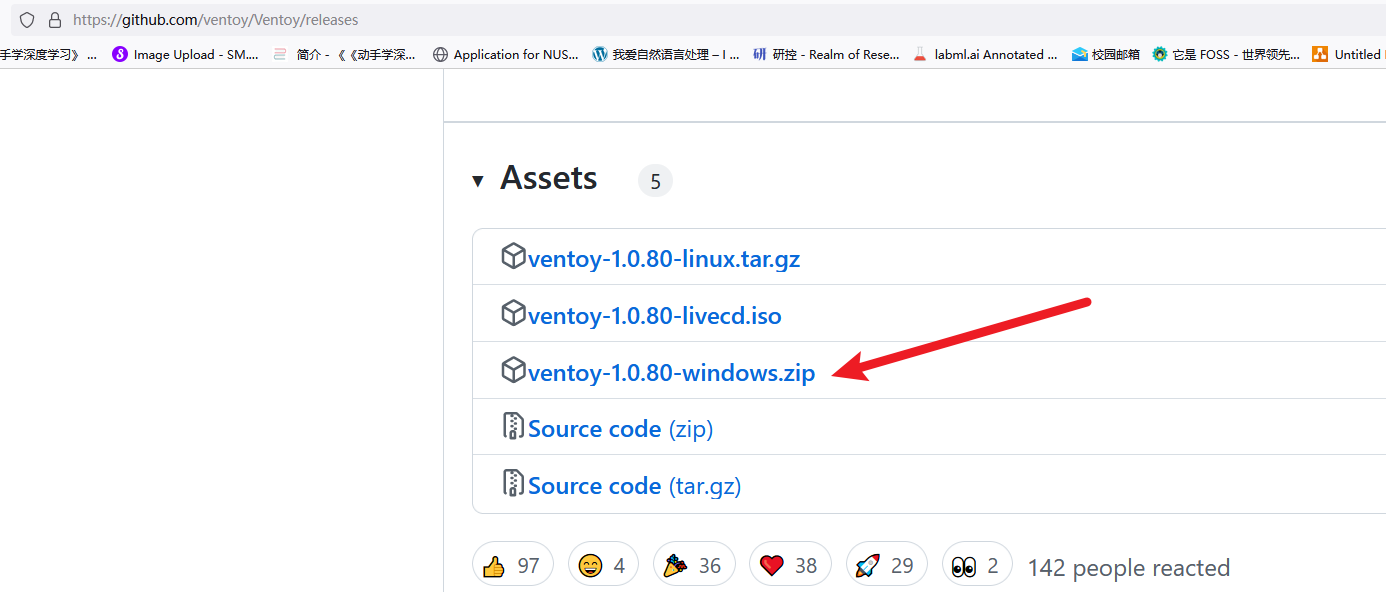Click the '142 people reacted' text
The image size is (1386, 592).
tap(1129, 568)
